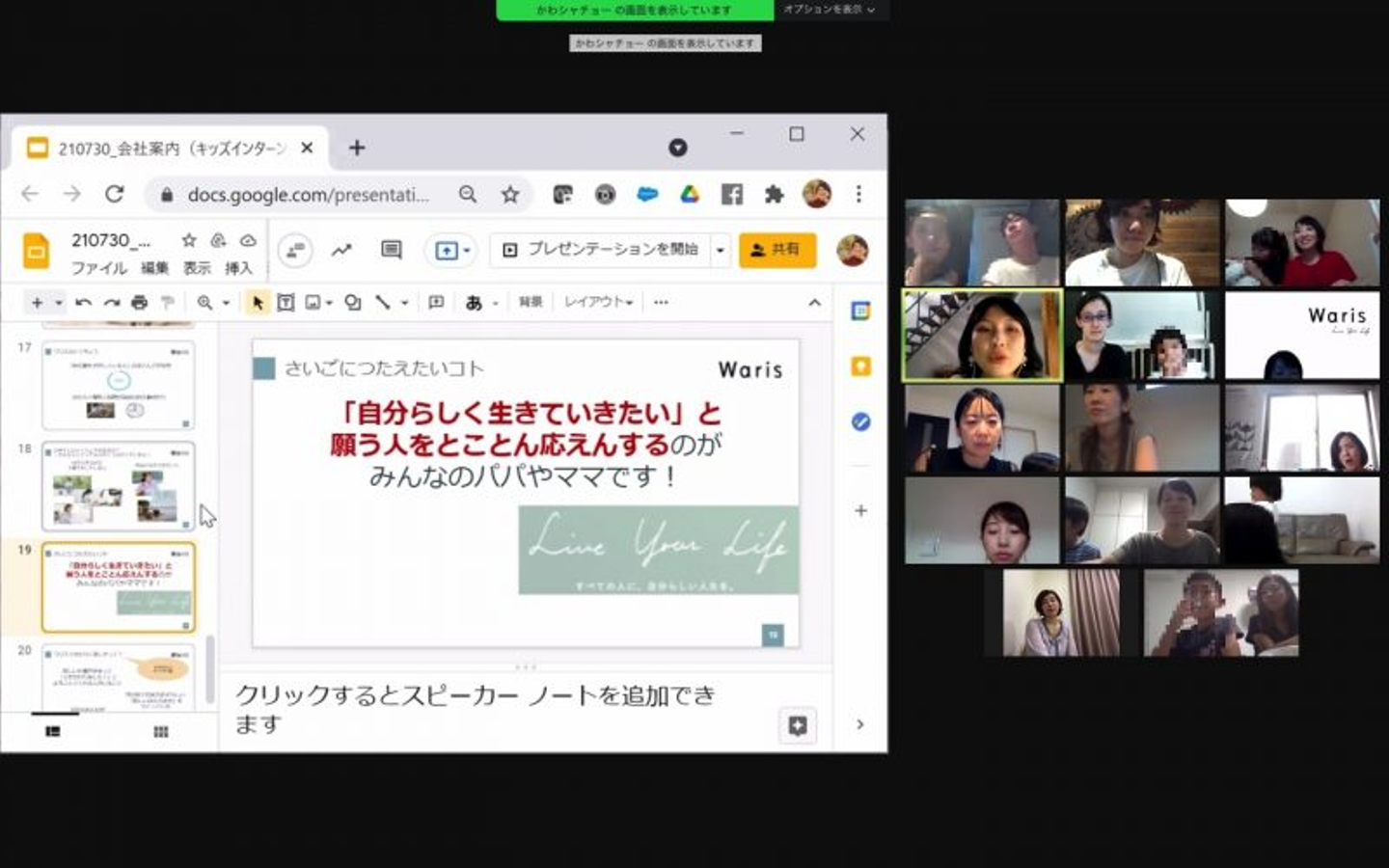Open a new Chrome tab

click(357, 148)
